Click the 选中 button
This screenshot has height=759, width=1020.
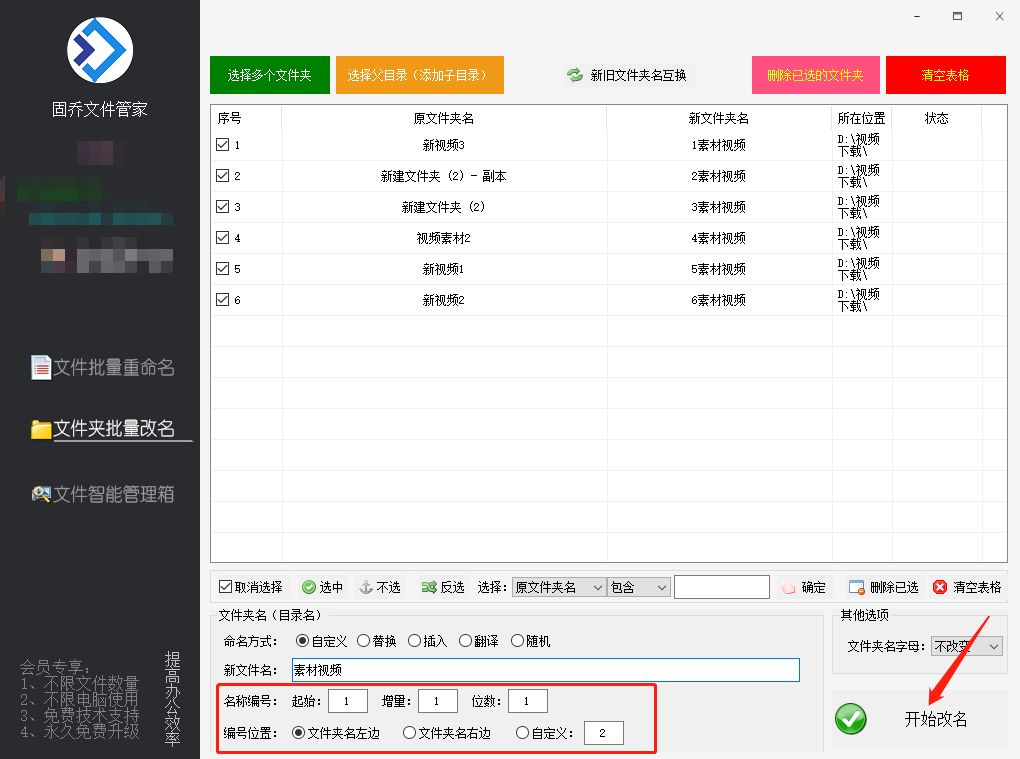(322, 587)
